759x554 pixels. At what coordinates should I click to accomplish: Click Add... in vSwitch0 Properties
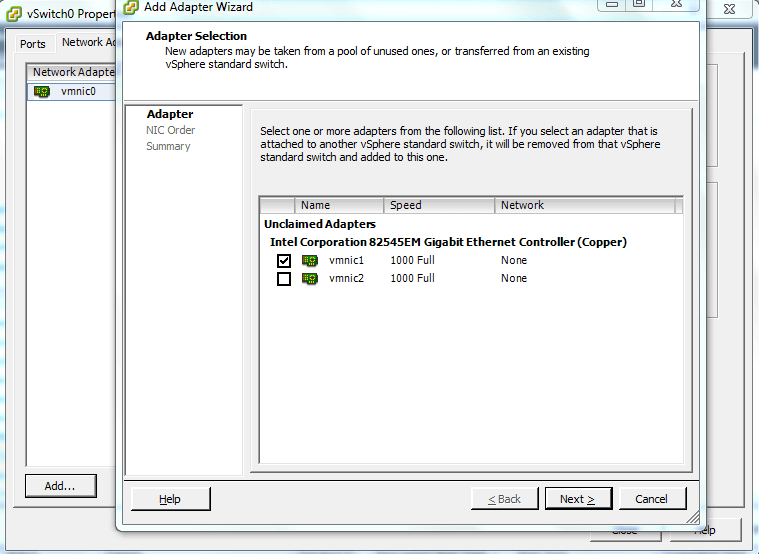tap(61, 486)
